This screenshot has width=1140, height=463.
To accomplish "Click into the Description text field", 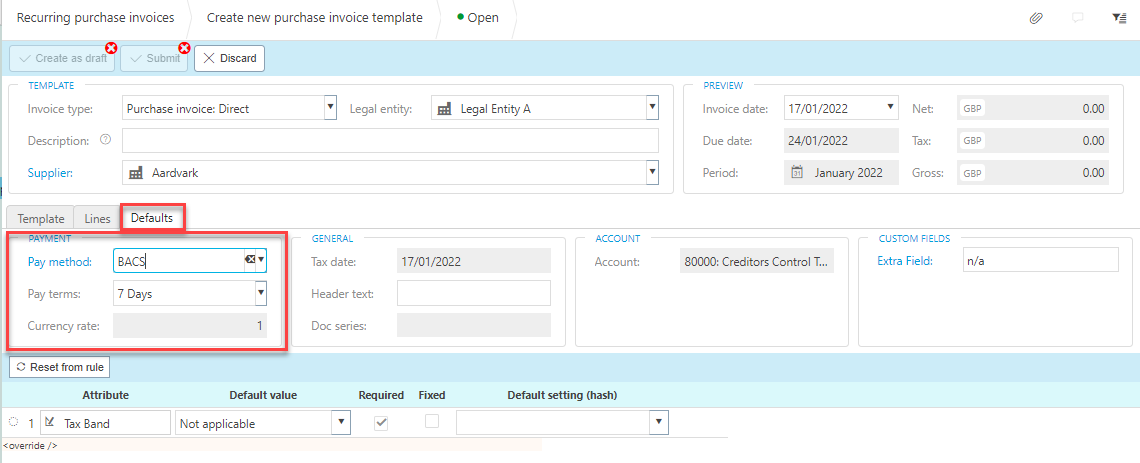I will [x=390, y=141].
